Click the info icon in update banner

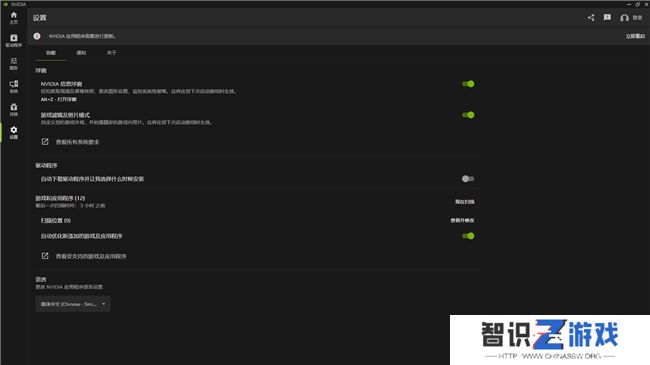(x=37, y=36)
